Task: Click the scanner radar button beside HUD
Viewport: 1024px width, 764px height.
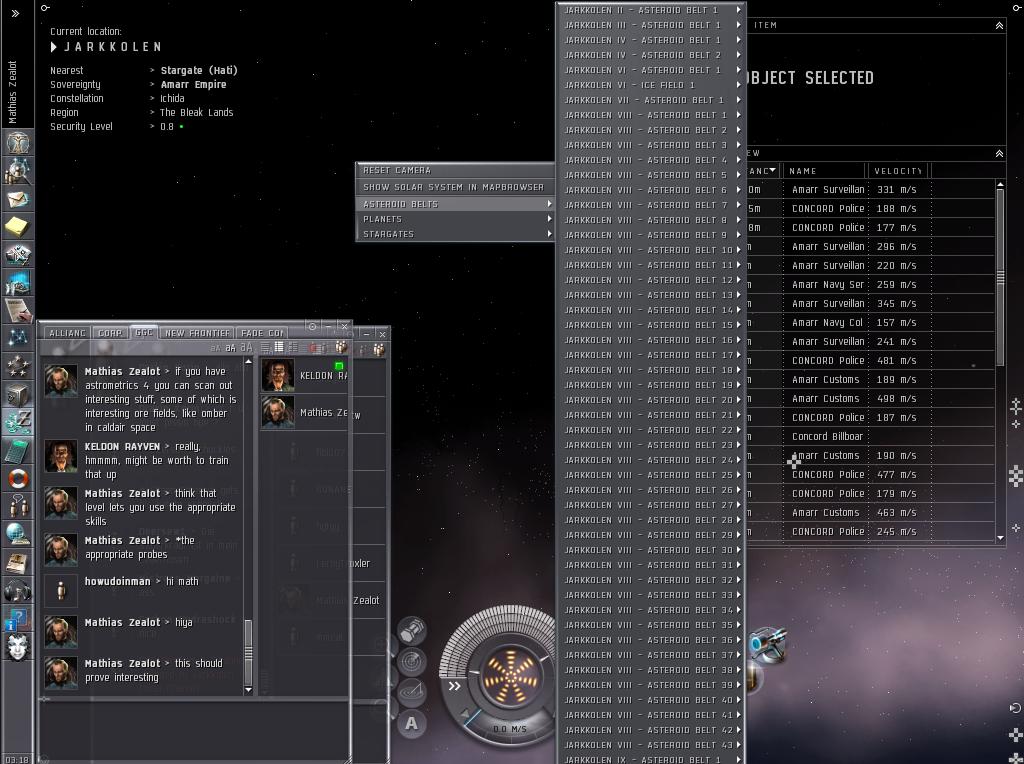Action: pyautogui.click(x=412, y=661)
